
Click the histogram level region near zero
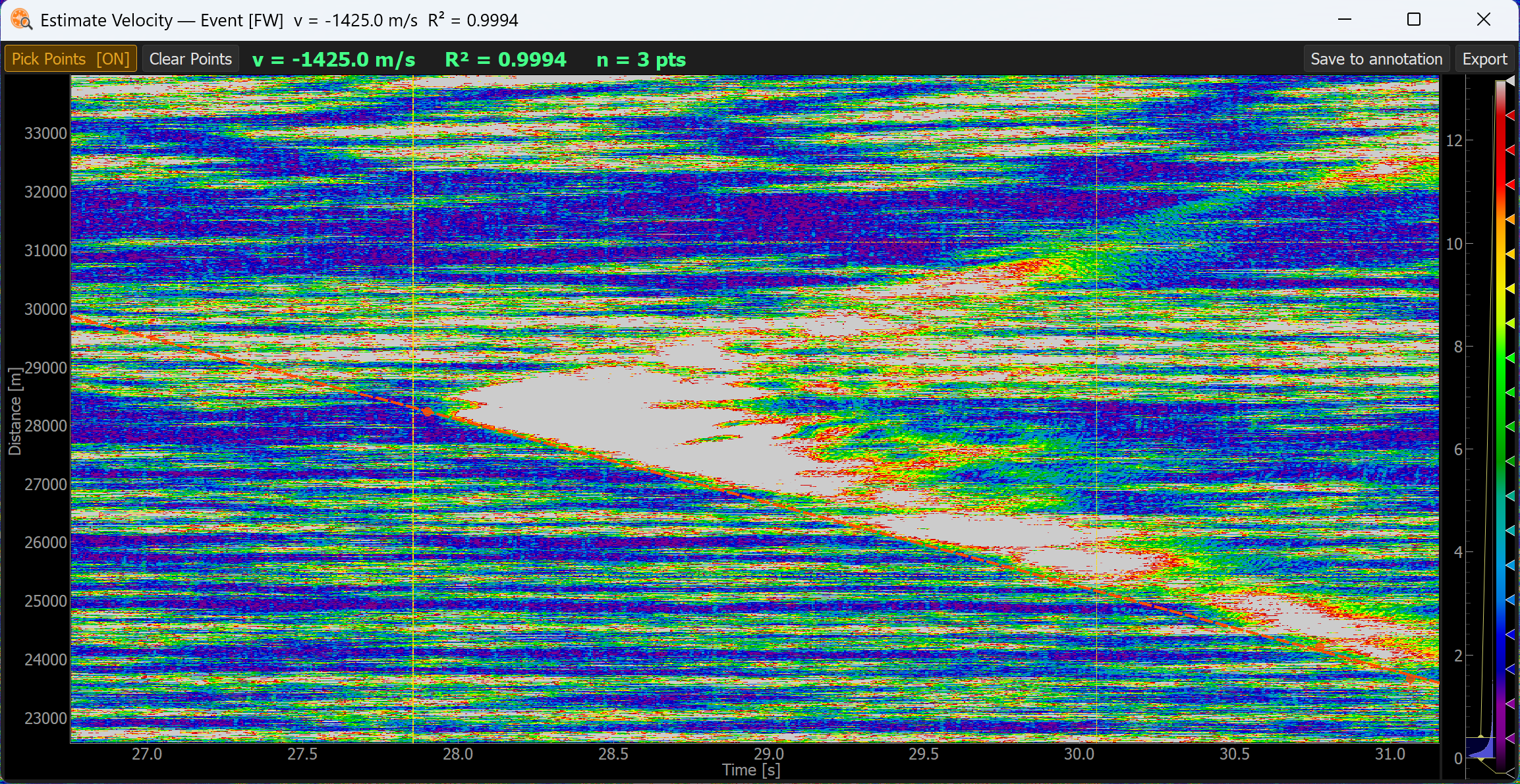tap(1480, 748)
